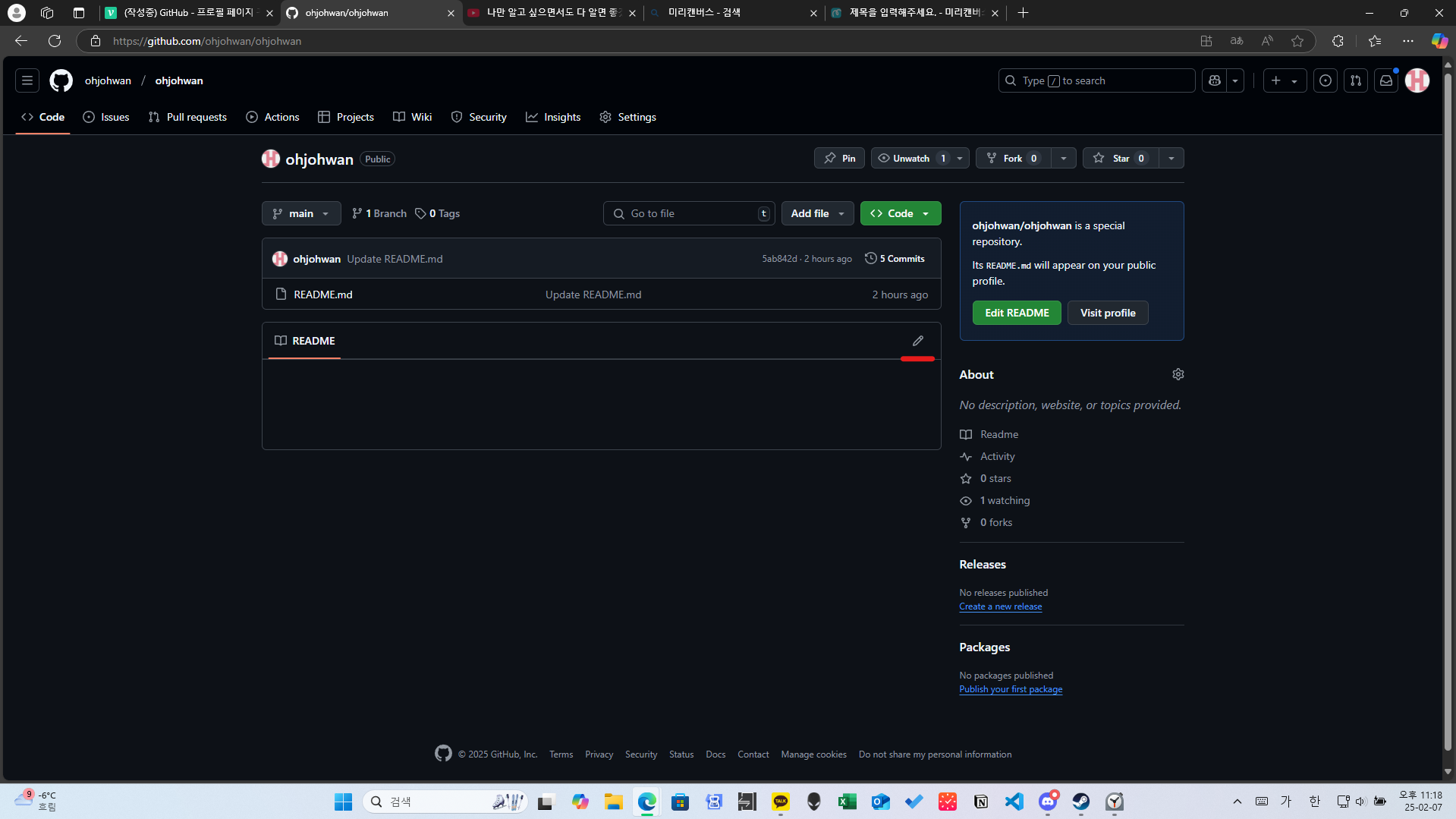The width and height of the screenshot is (1456, 819).
Task: Open the Actions tab
Action: pos(273,117)
